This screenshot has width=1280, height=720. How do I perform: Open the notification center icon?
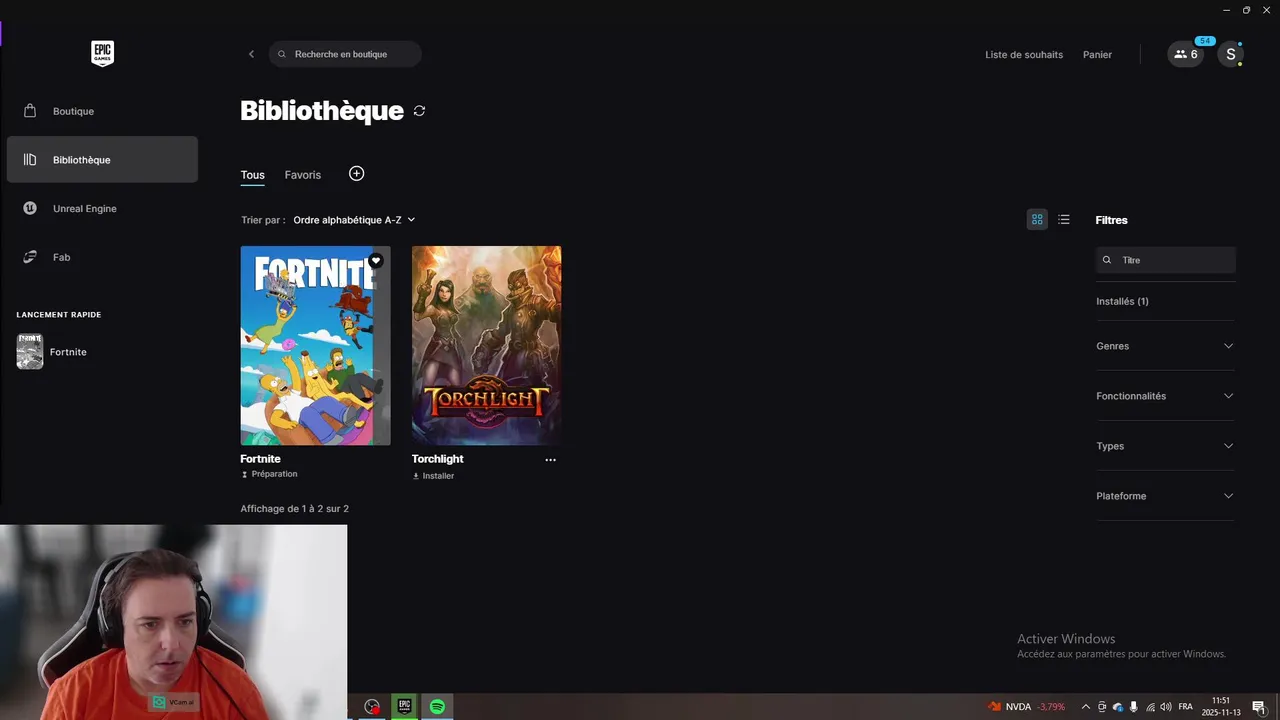[x=1259, y=707]
